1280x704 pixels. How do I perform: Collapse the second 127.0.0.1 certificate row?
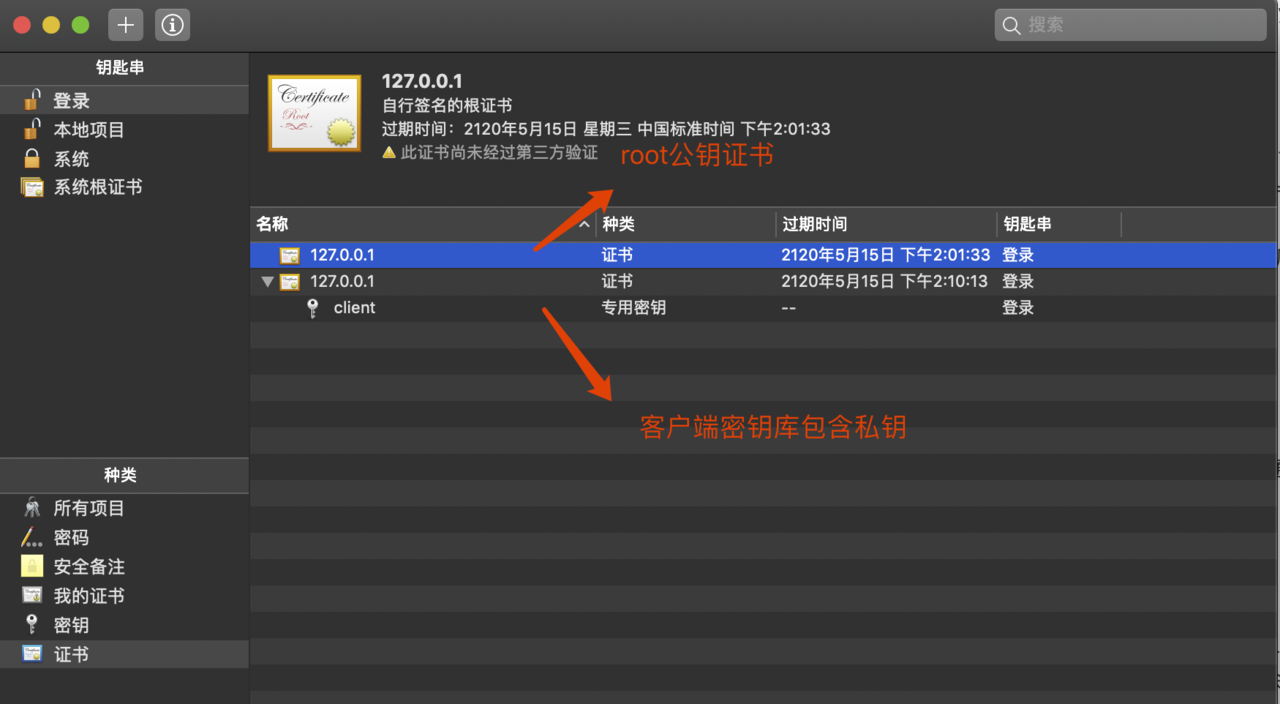coord(267,282)
